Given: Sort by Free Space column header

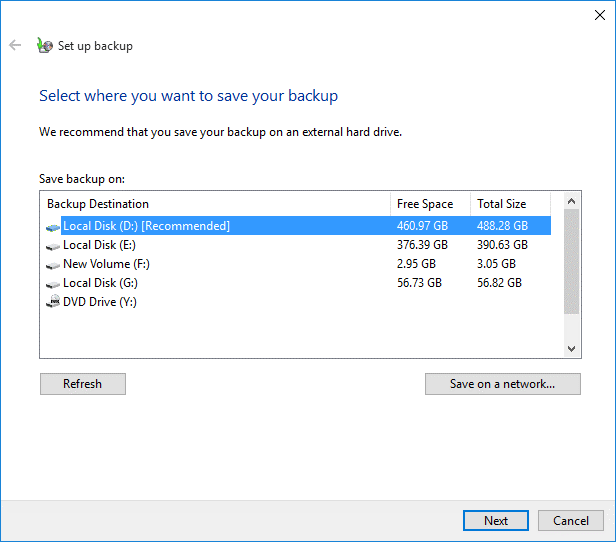Looking at the screenshot, I should (430, 204).
